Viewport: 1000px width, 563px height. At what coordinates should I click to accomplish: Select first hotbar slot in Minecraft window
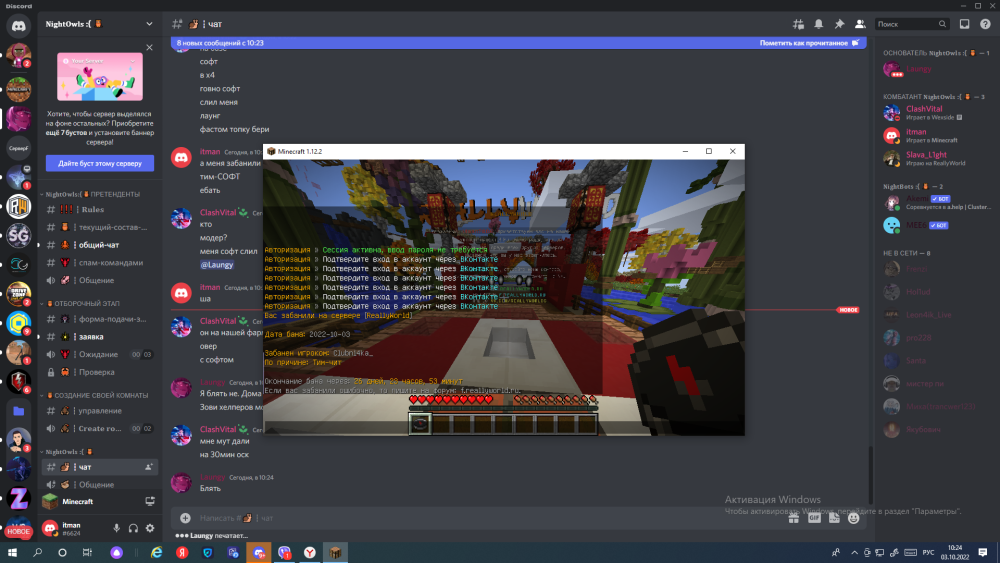click(x=420, y=424)
